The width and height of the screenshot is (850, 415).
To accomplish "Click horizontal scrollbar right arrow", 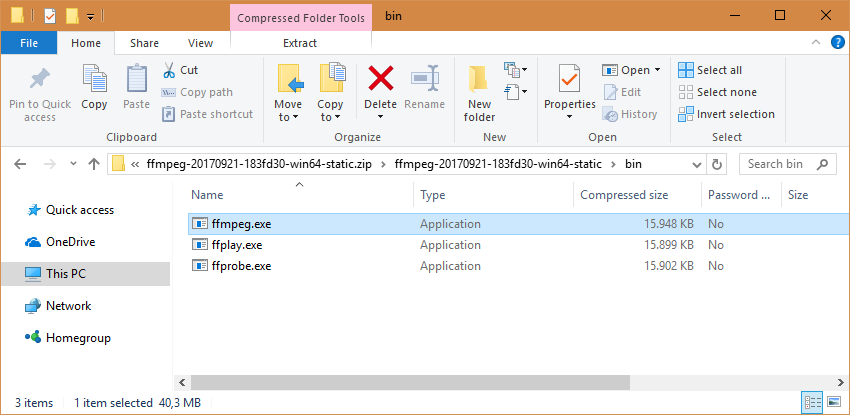I will click(x=839, y=382).
